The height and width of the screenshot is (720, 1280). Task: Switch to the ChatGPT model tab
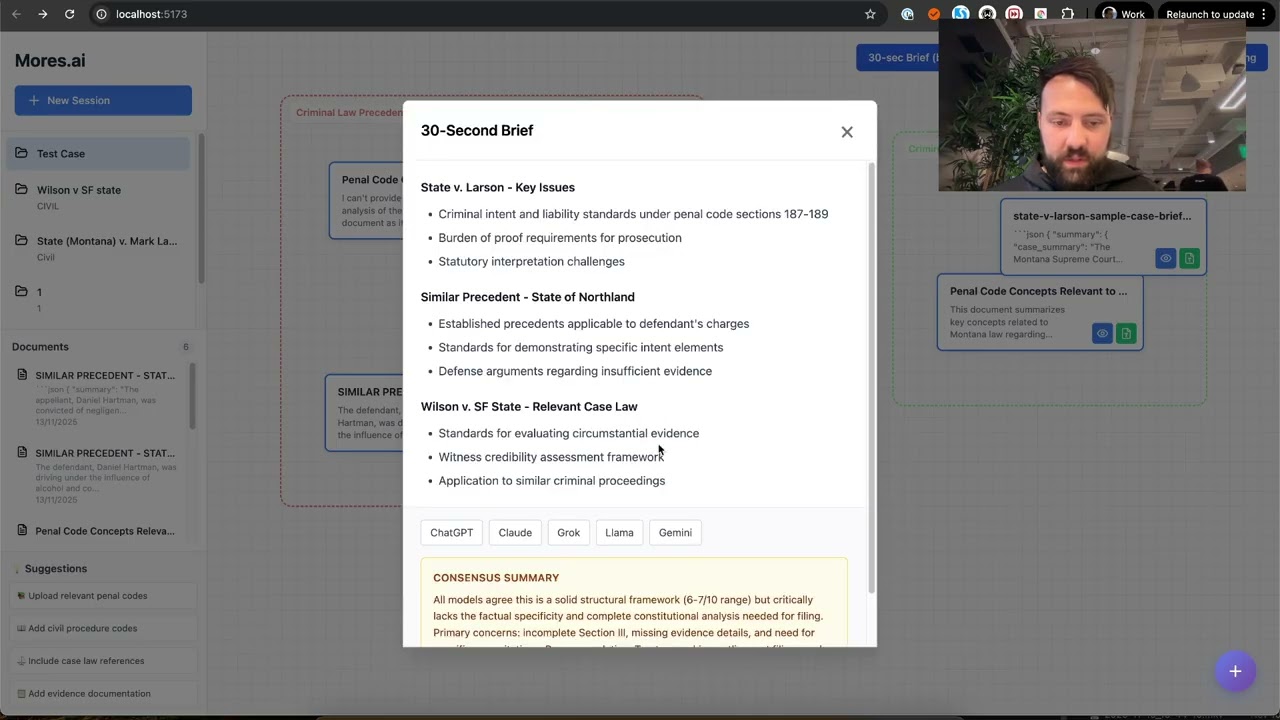tap(452, 533)
